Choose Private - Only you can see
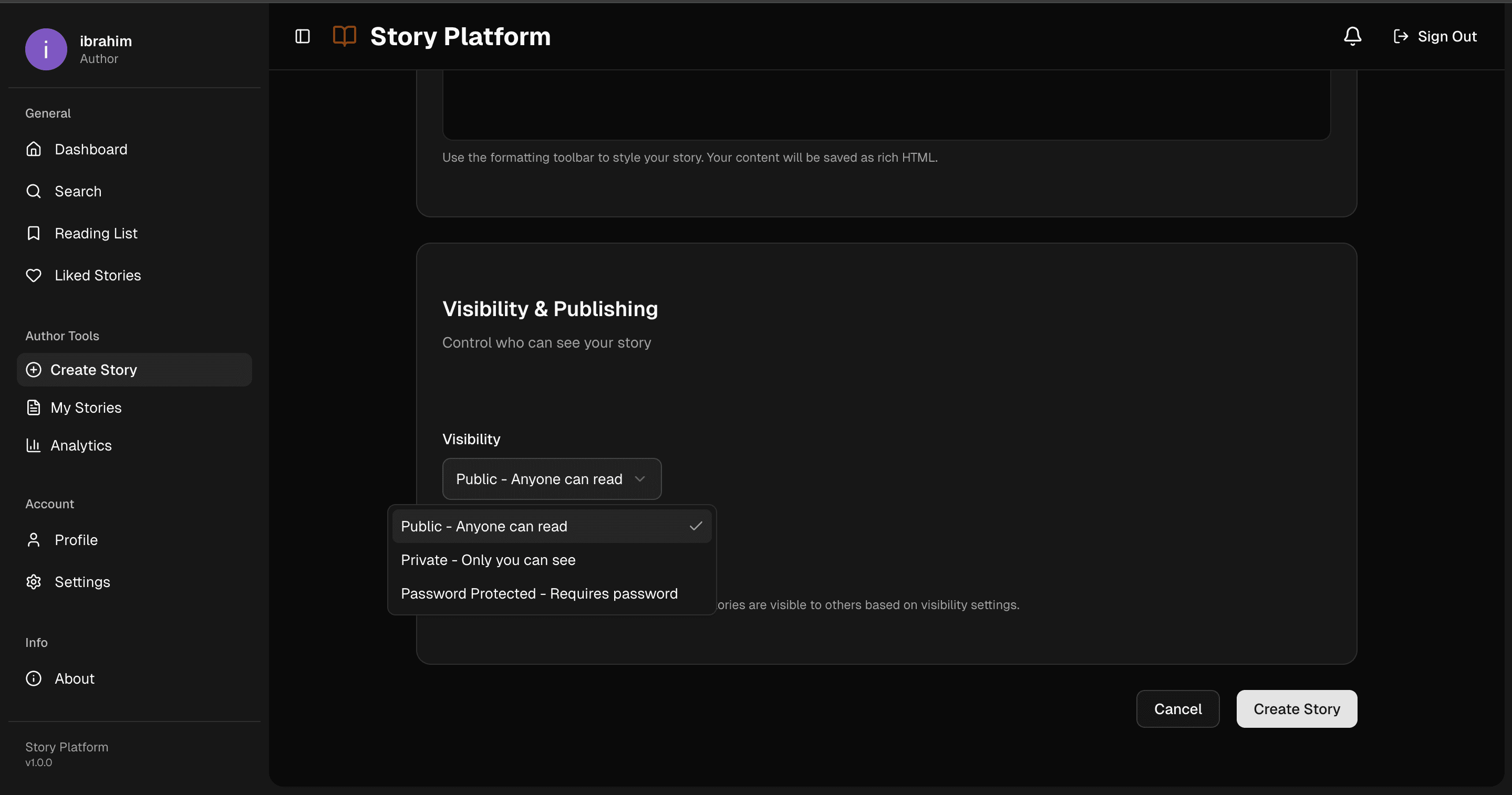1512x795 pixels. pos(488,560)
